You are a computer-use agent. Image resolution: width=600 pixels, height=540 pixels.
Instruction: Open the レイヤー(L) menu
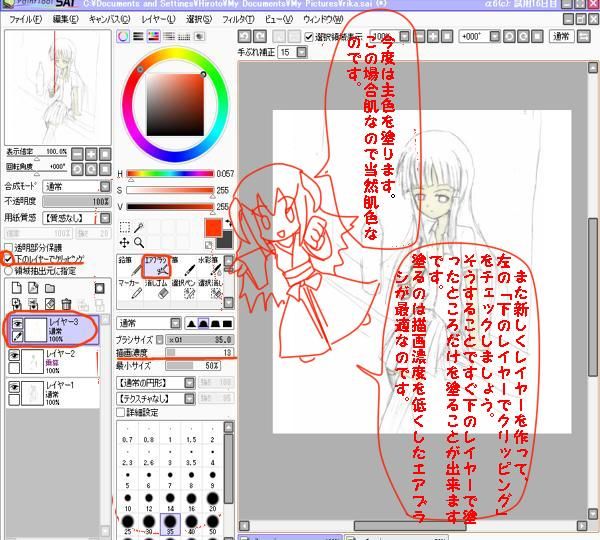pyautogui.click(x=158, y=19)
